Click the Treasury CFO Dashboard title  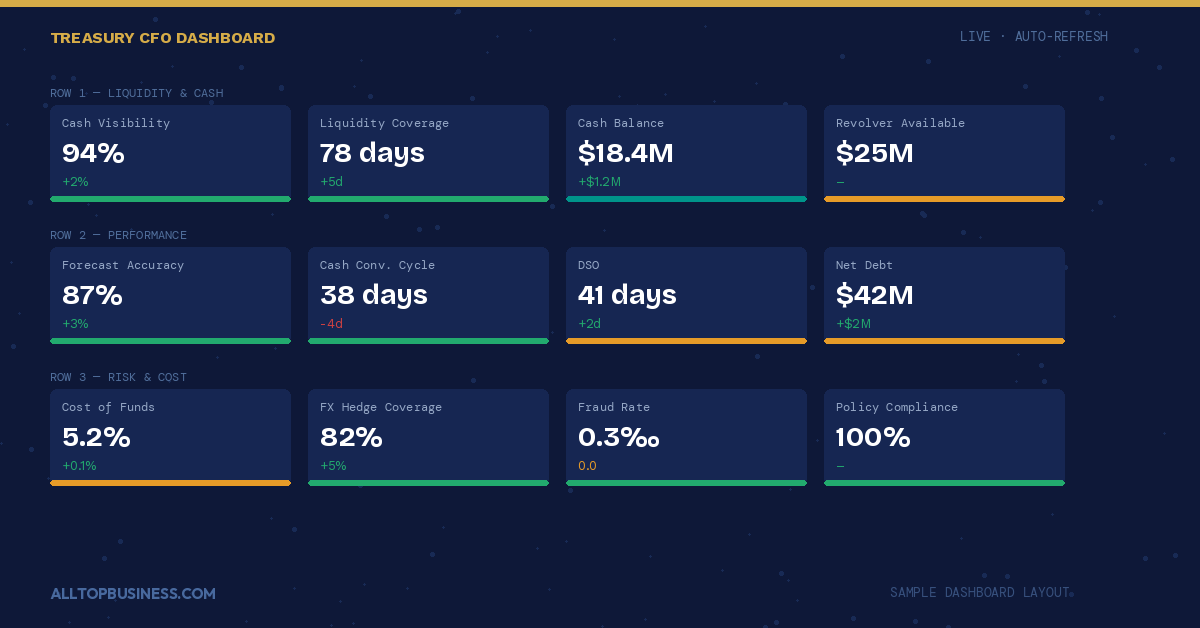click(x=163, y=38)
